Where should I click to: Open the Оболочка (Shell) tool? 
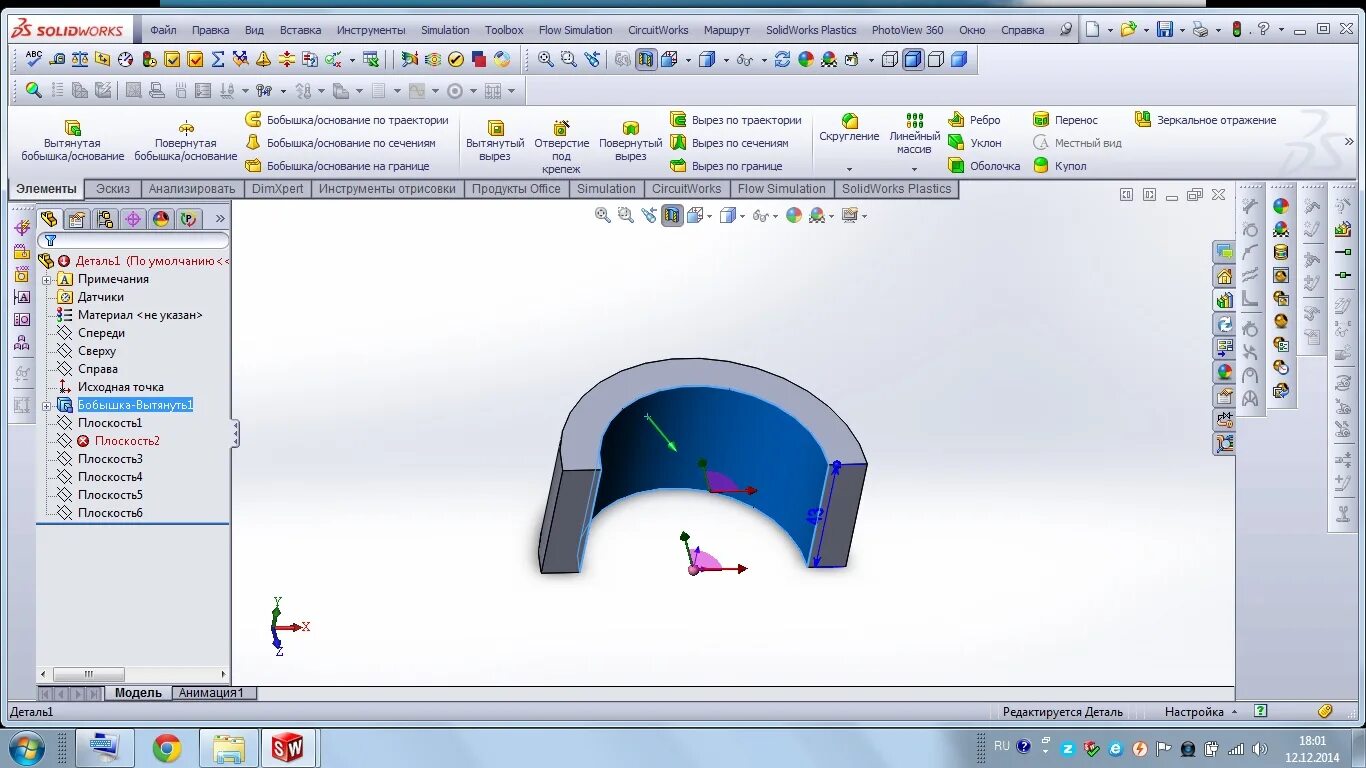click(984, 166)
